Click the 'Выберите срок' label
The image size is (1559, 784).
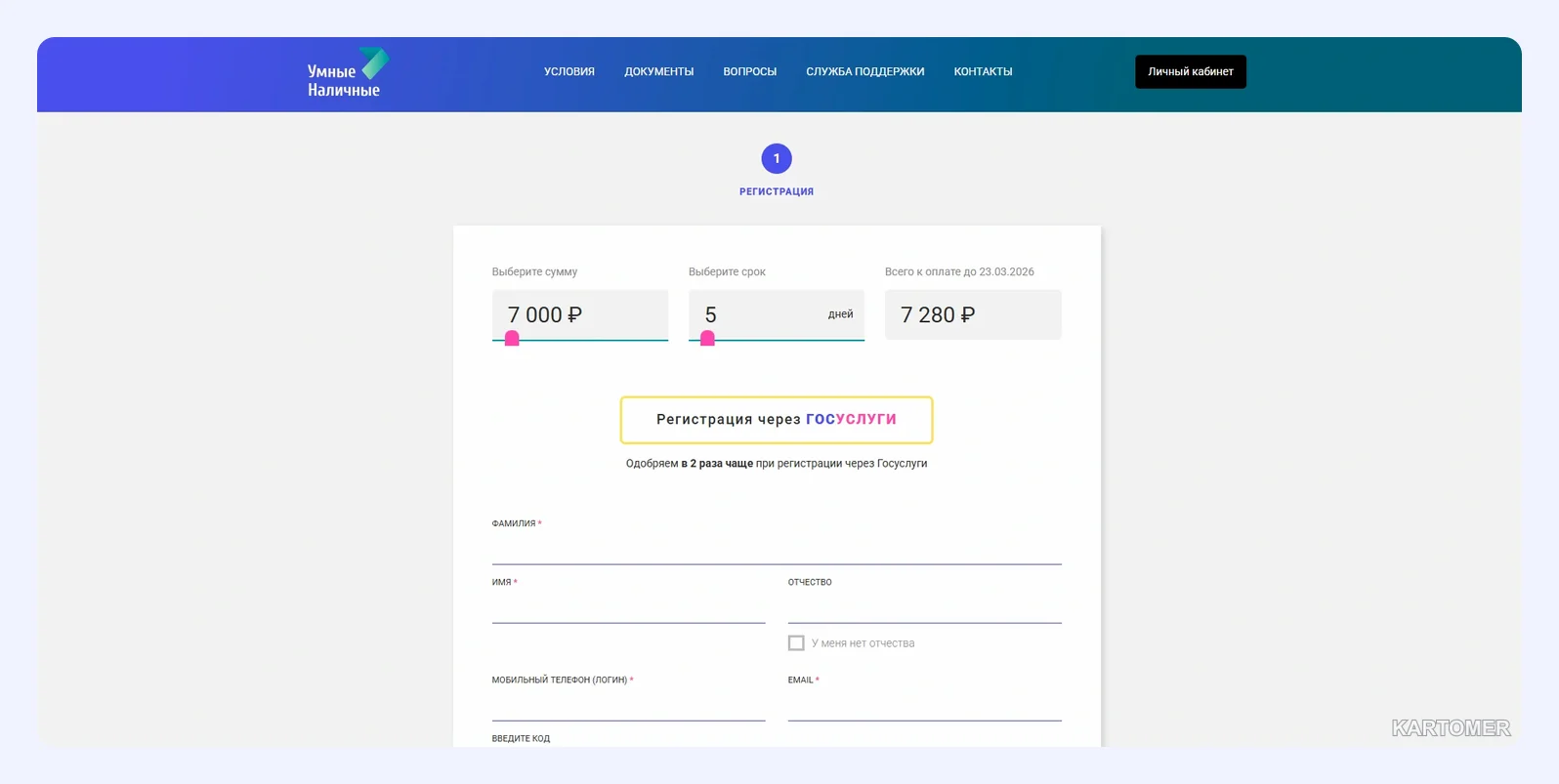pos(727,271)
